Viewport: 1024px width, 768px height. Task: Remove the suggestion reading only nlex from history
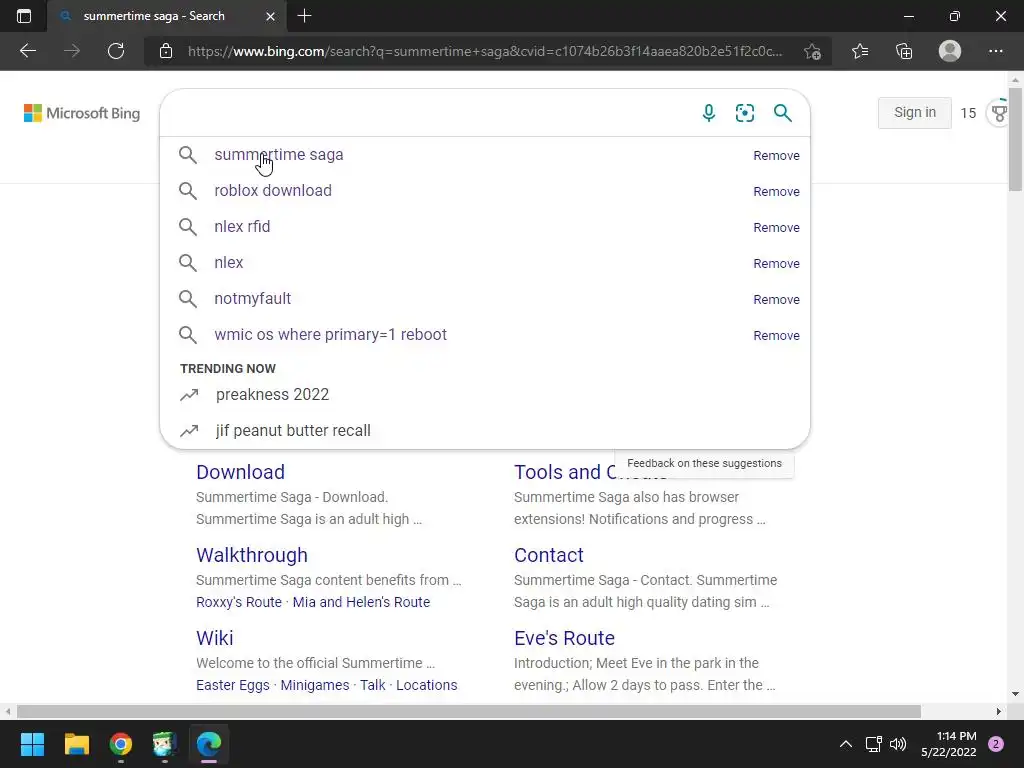coord(776,263)
